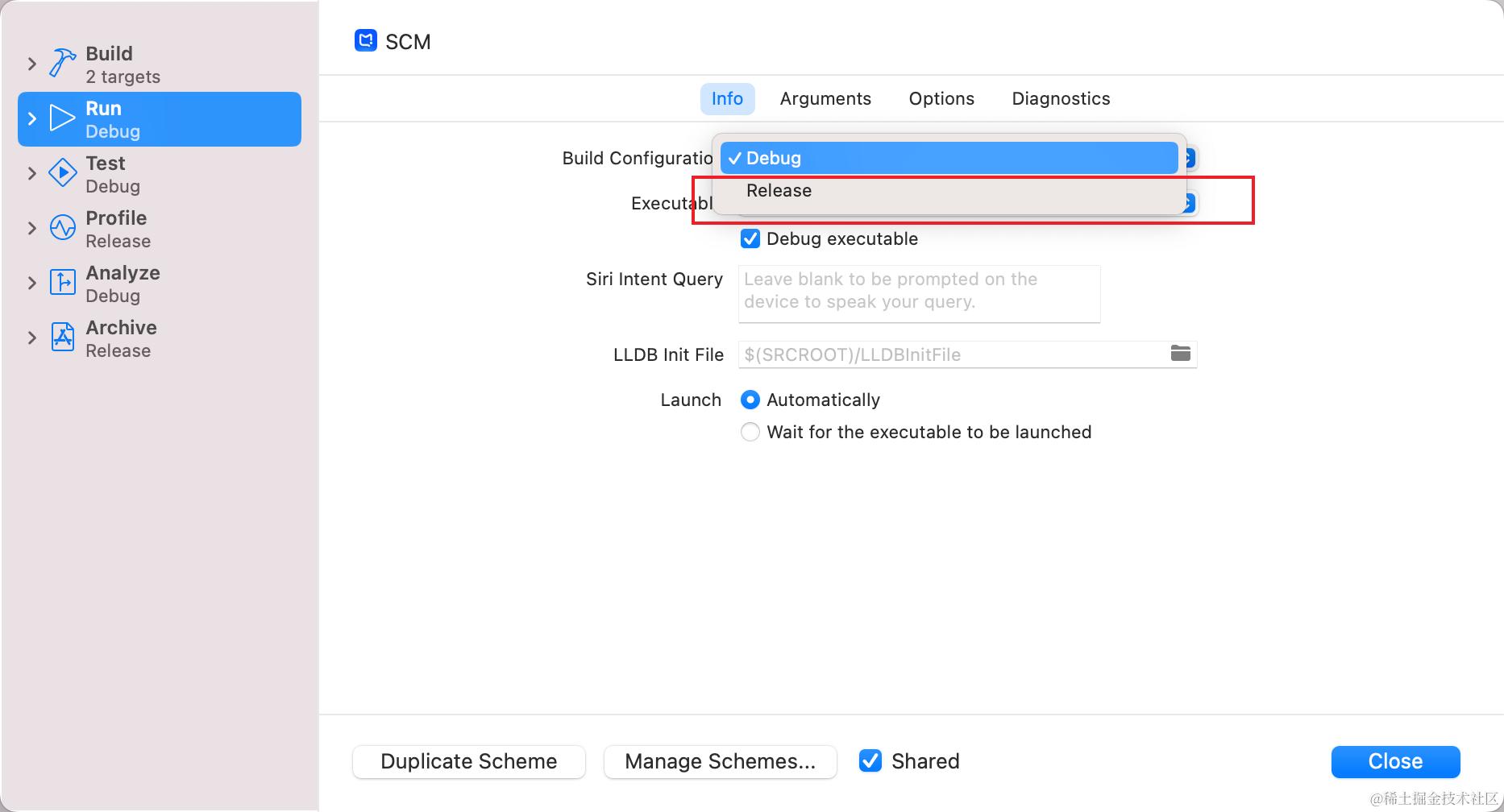
Task: Click in the Siri Intent Query field
Action: [x=919, y=293]
